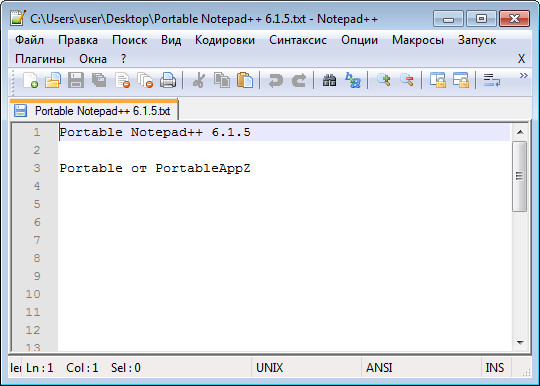Minimize the Notepad++ window
The image size is (540, 386).
coord(448,19)
